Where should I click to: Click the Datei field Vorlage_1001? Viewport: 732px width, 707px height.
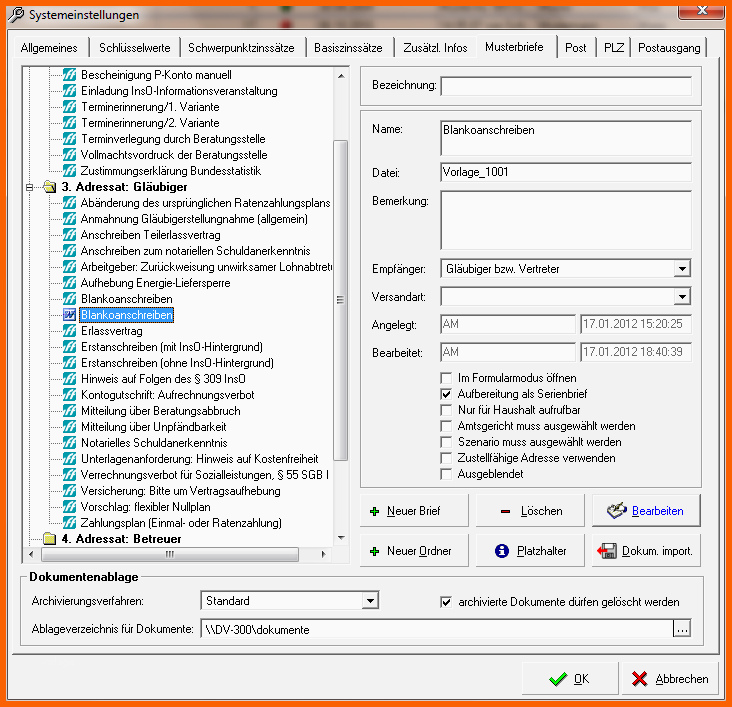566,172
